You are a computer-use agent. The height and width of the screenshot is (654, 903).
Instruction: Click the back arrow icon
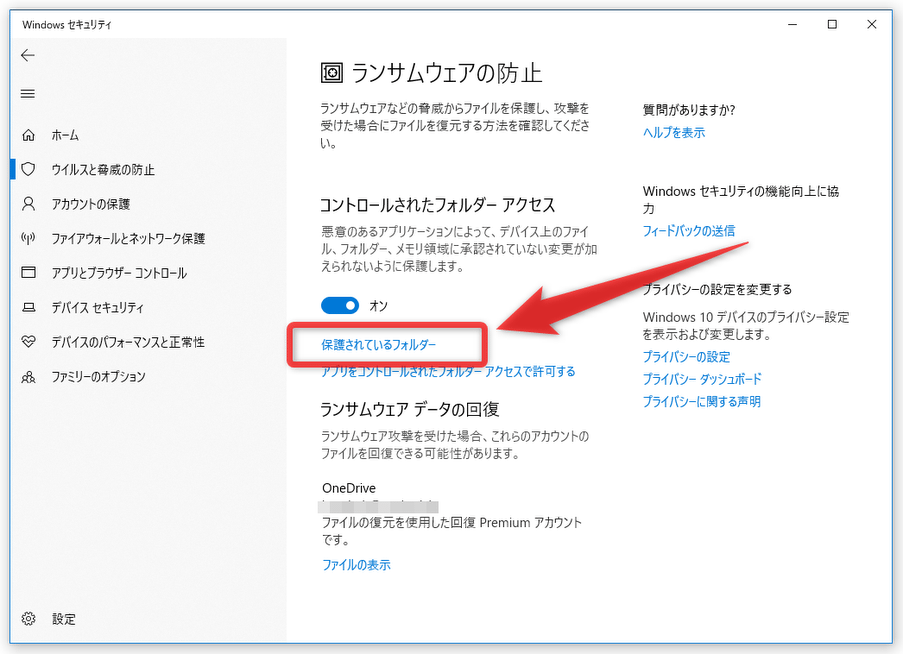pos(28,55)
